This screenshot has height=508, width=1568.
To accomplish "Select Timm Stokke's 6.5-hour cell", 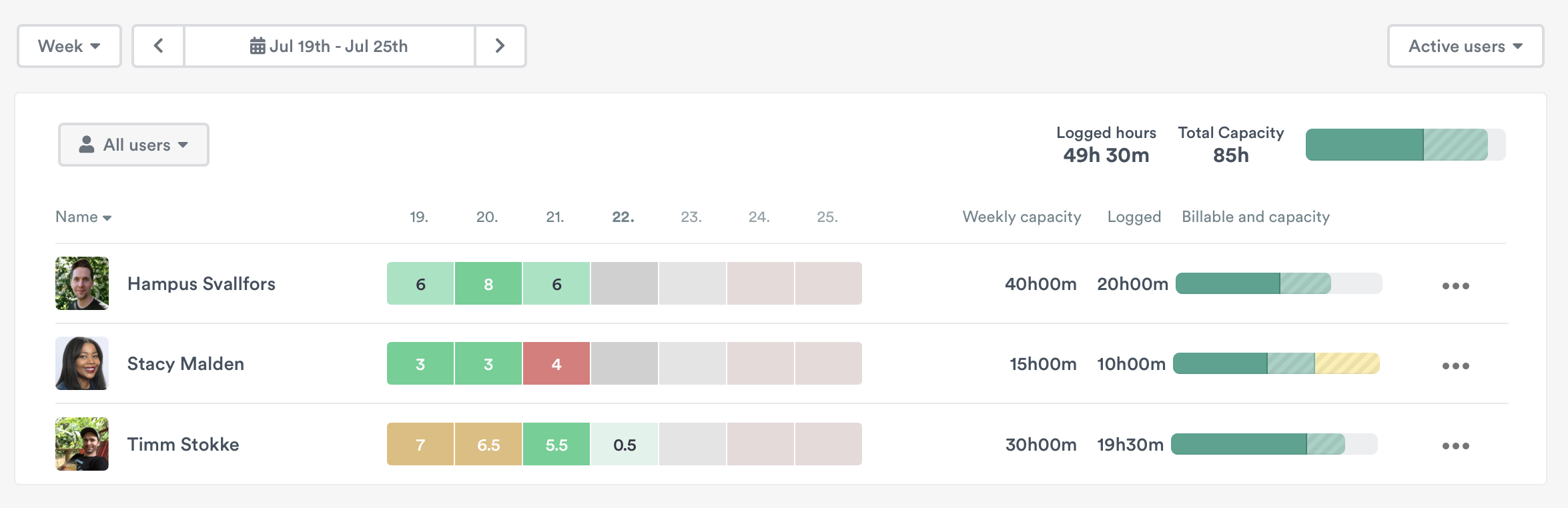I will point(488,445).
